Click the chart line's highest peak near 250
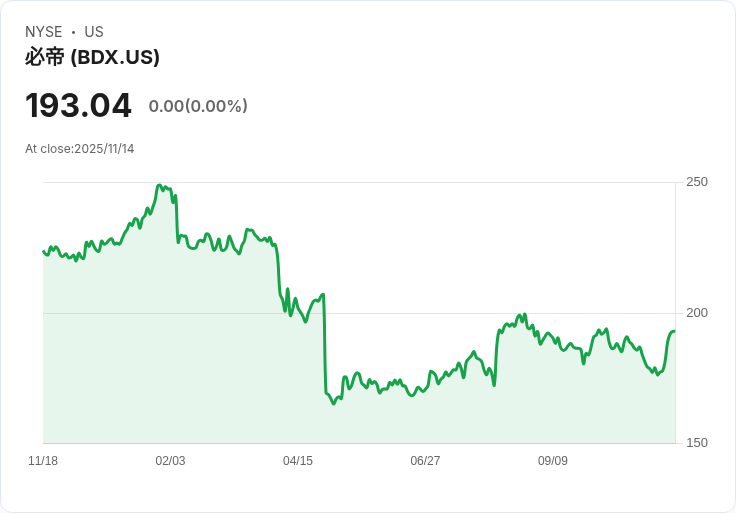 (159, 185)
